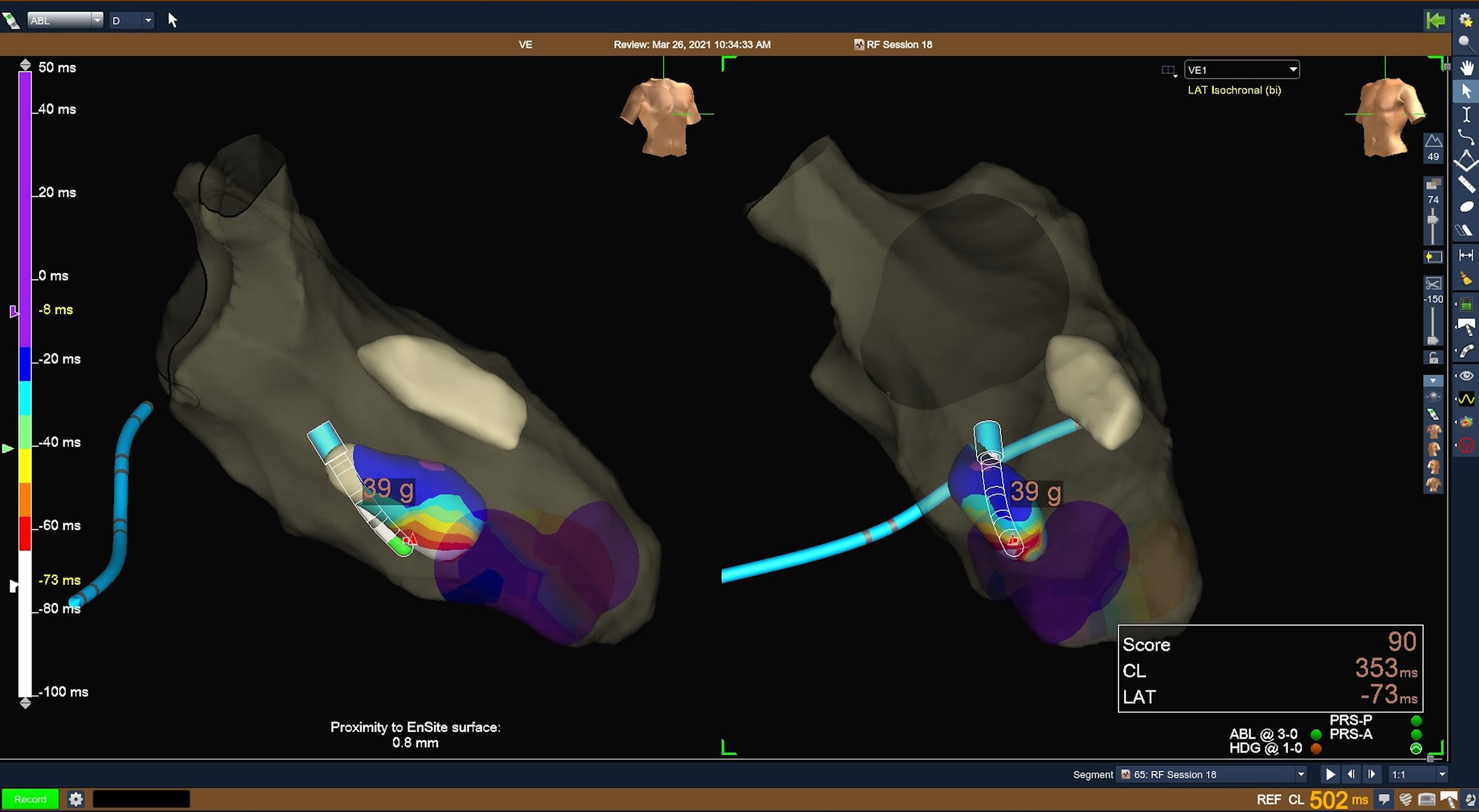The width and height of the screenshot is (1479, 812).
Task: Select the fourth torso orientation preset
Action: [x=1433, y=485]
